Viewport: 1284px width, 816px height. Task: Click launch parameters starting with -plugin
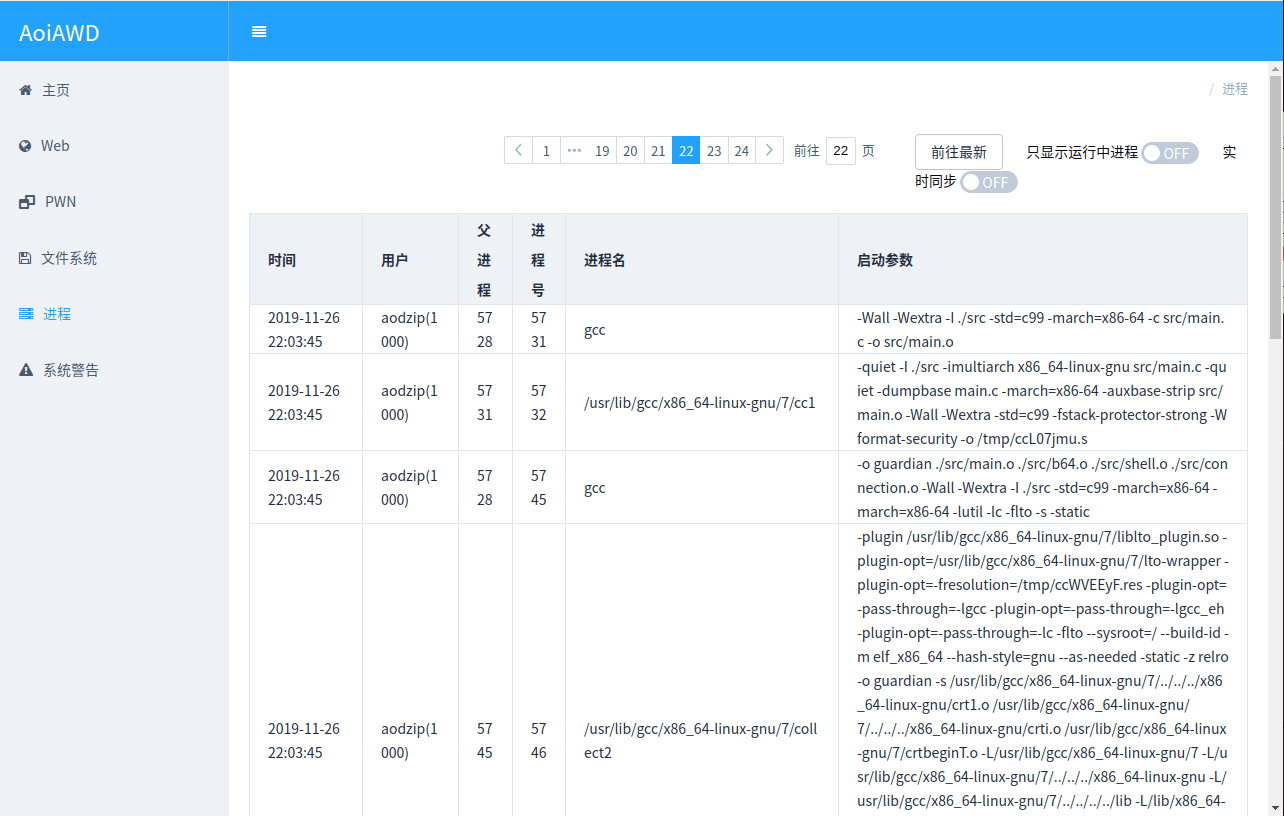[x=1043, y=670]
